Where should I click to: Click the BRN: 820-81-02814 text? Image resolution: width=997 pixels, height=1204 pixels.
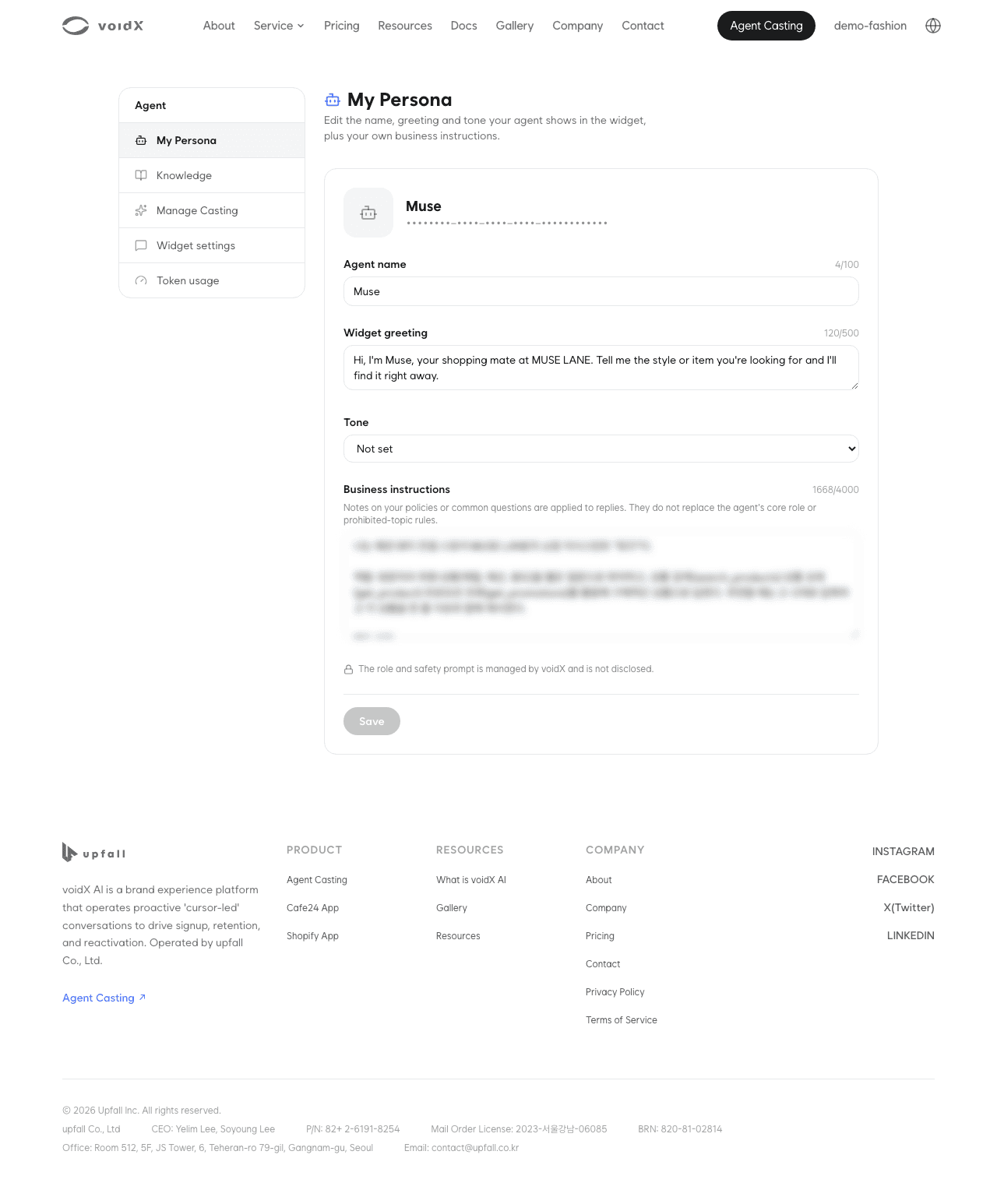[x=680, y=1129]
